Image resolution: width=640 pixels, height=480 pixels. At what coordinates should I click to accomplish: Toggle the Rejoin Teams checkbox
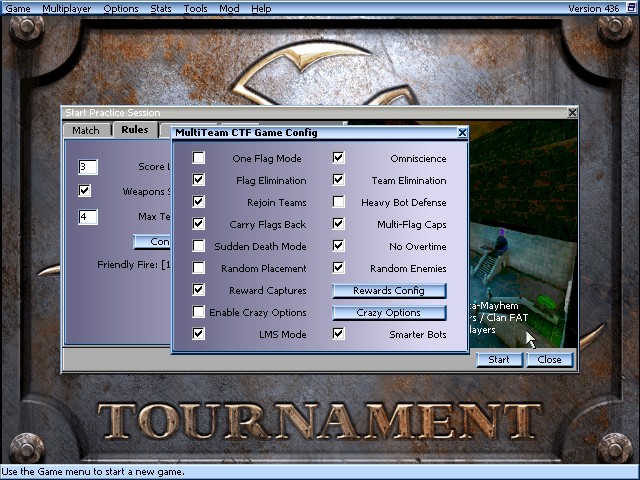tap(199, 202)
